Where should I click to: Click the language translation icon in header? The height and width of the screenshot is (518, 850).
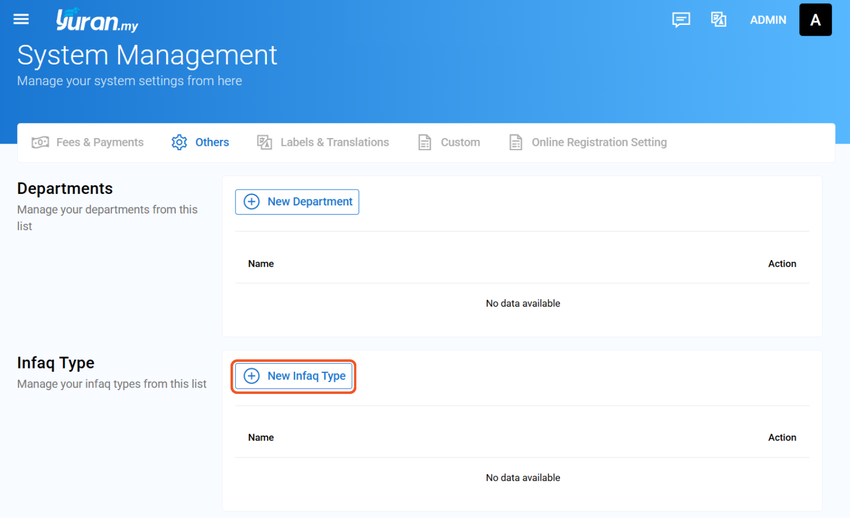[x=718, y=20]
